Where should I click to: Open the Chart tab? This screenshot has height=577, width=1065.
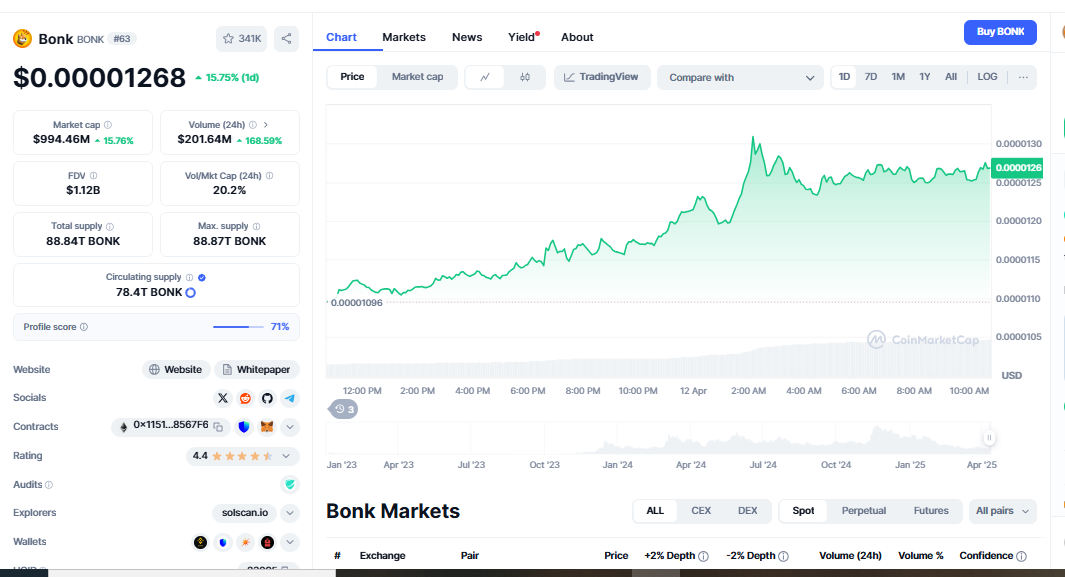(x=341, y=37)
